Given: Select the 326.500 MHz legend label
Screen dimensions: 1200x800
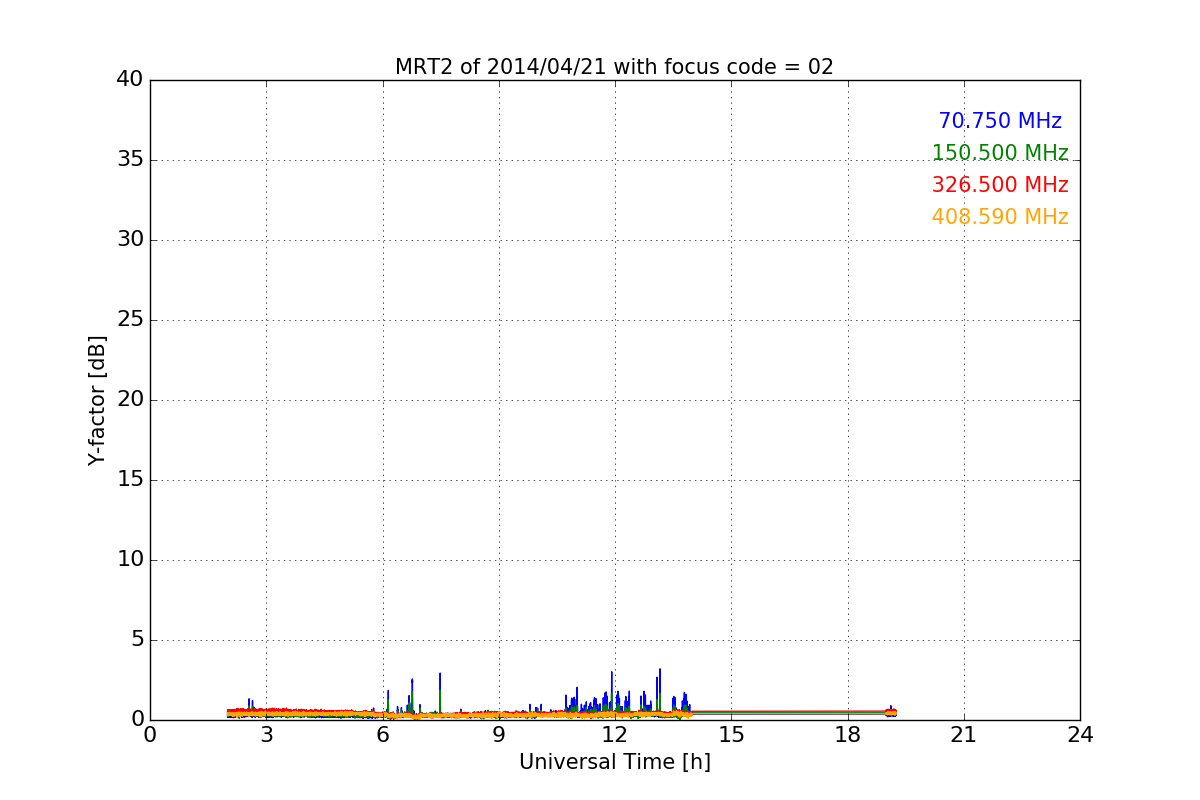Looking at the screenshot, I should [1000, 186].
